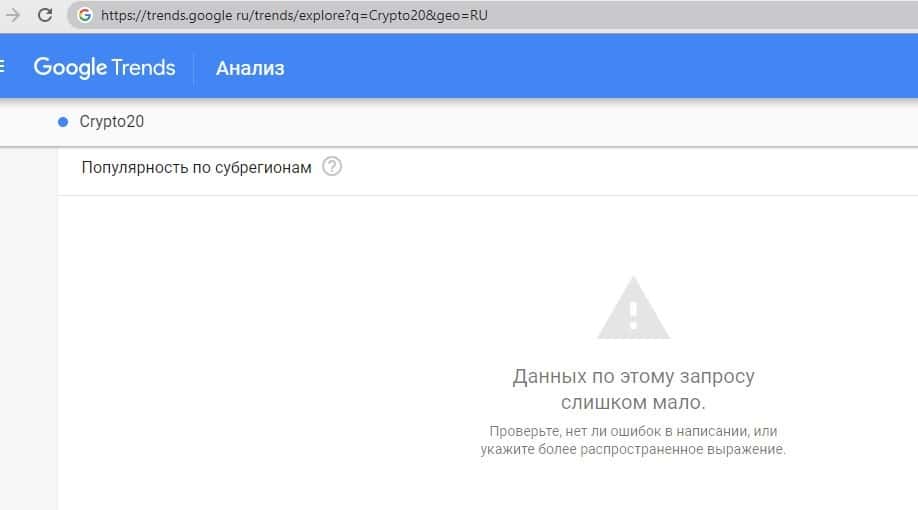Open the hamburger menu in blue header
Screen dimensions: 918x510
click(x=3, y=67)
